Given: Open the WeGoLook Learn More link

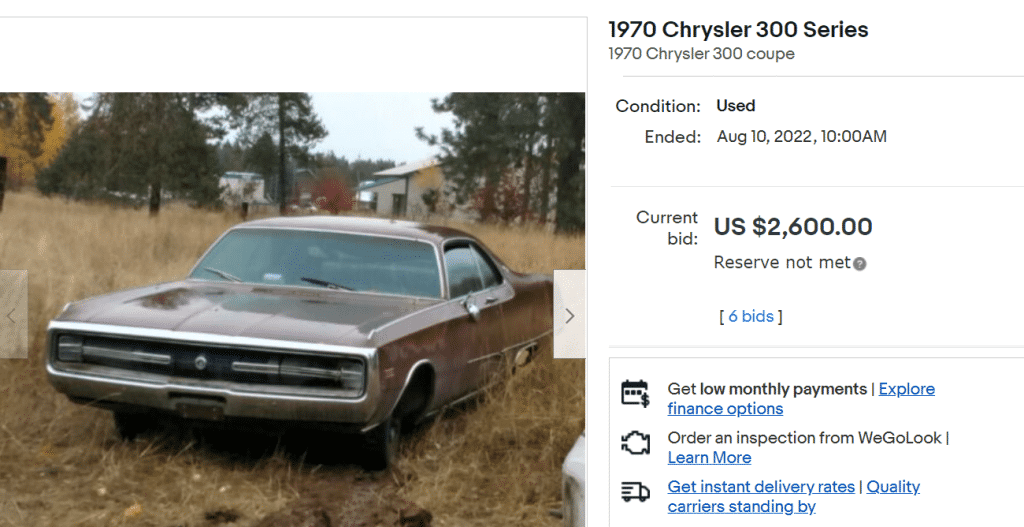Looking at the screenshot, I should (709, 457).
